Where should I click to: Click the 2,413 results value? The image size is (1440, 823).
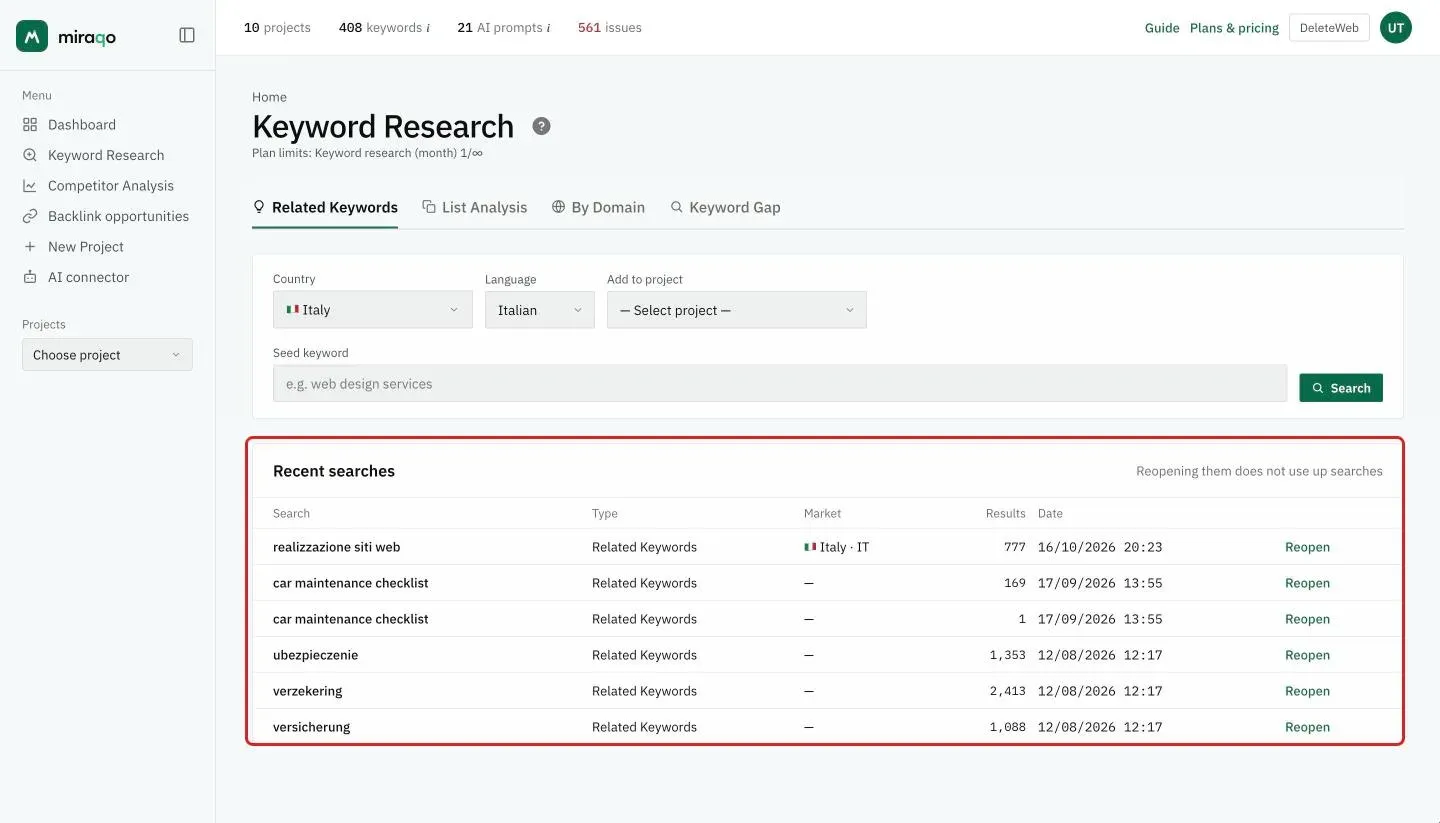(1007, 691)
